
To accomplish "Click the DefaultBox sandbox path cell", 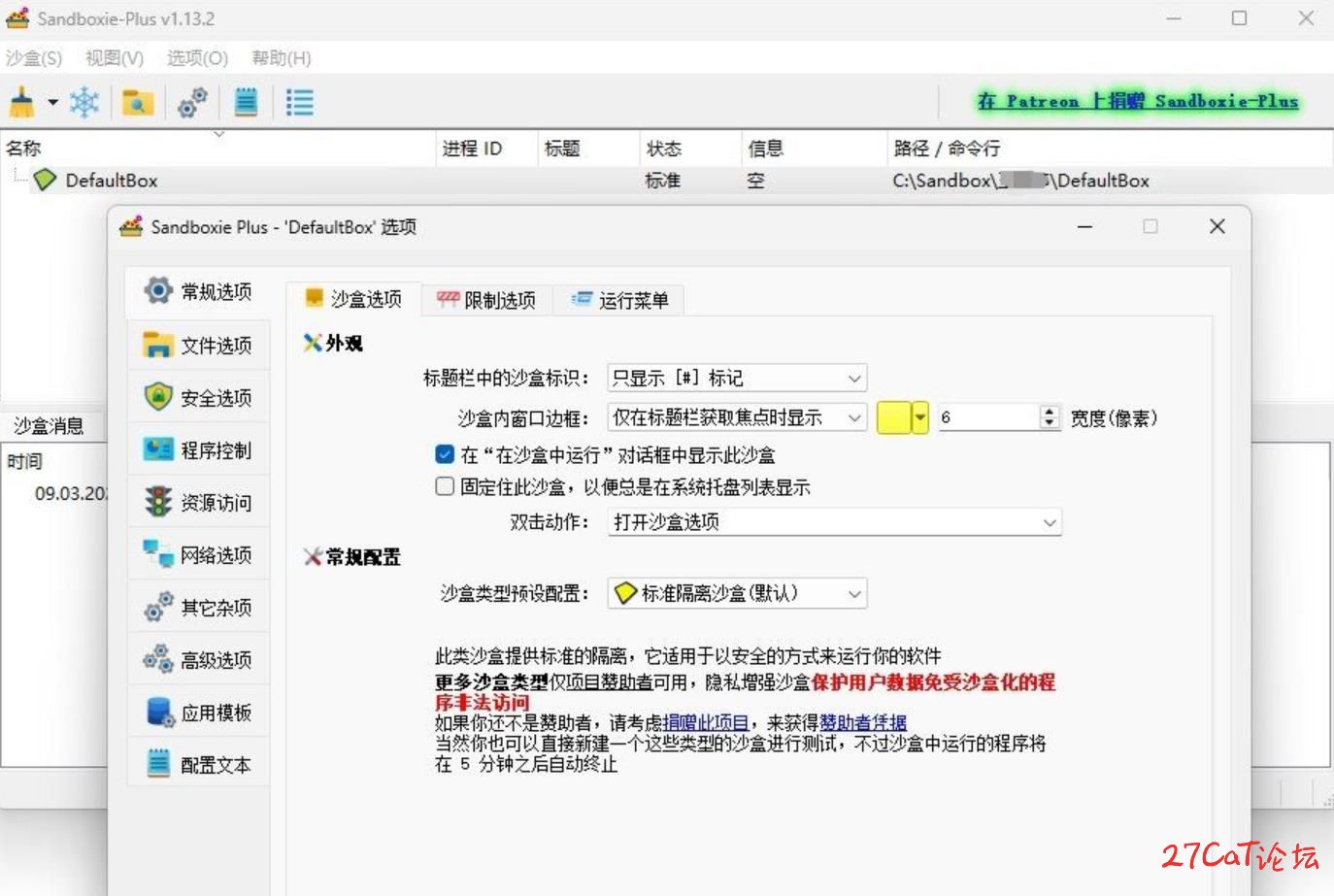I will pyautogui.click(x=1020, y=181).
